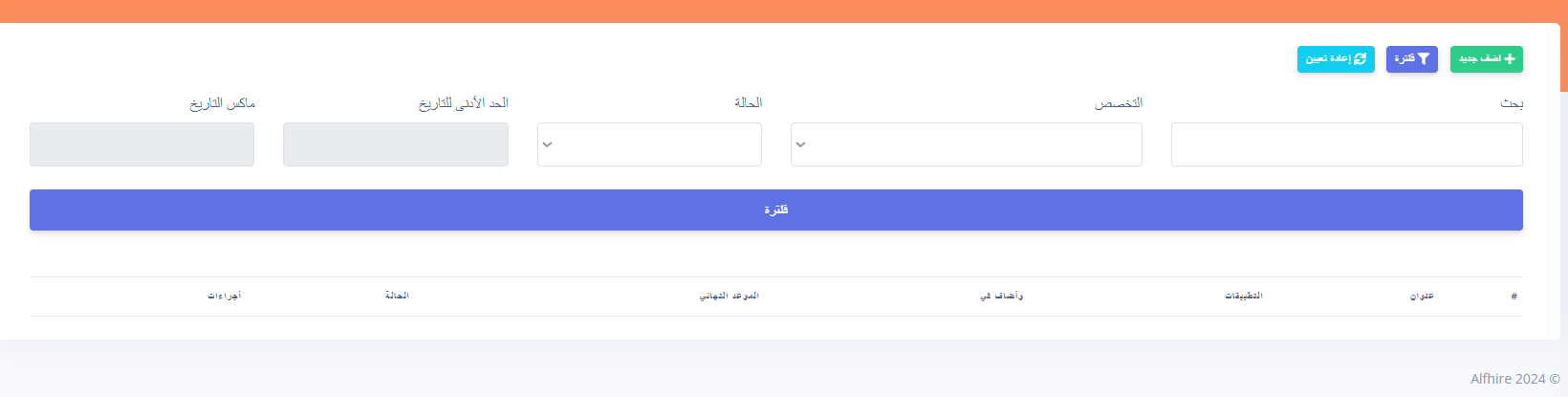The width and height of the screenshot is (1568, 397).
Task: Click the وأضاف في column header
Action: point(1001,297)
